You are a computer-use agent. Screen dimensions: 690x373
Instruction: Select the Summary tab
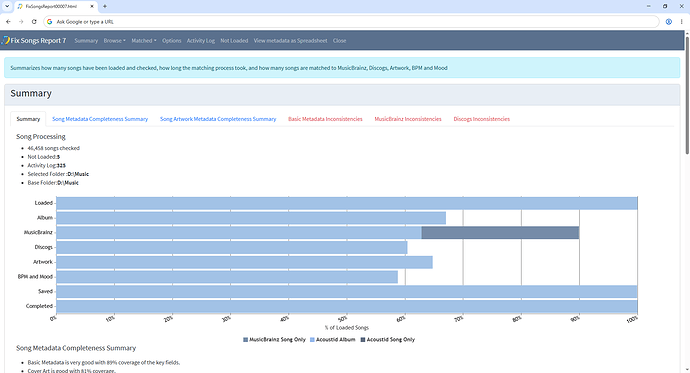tap(28, 119)
